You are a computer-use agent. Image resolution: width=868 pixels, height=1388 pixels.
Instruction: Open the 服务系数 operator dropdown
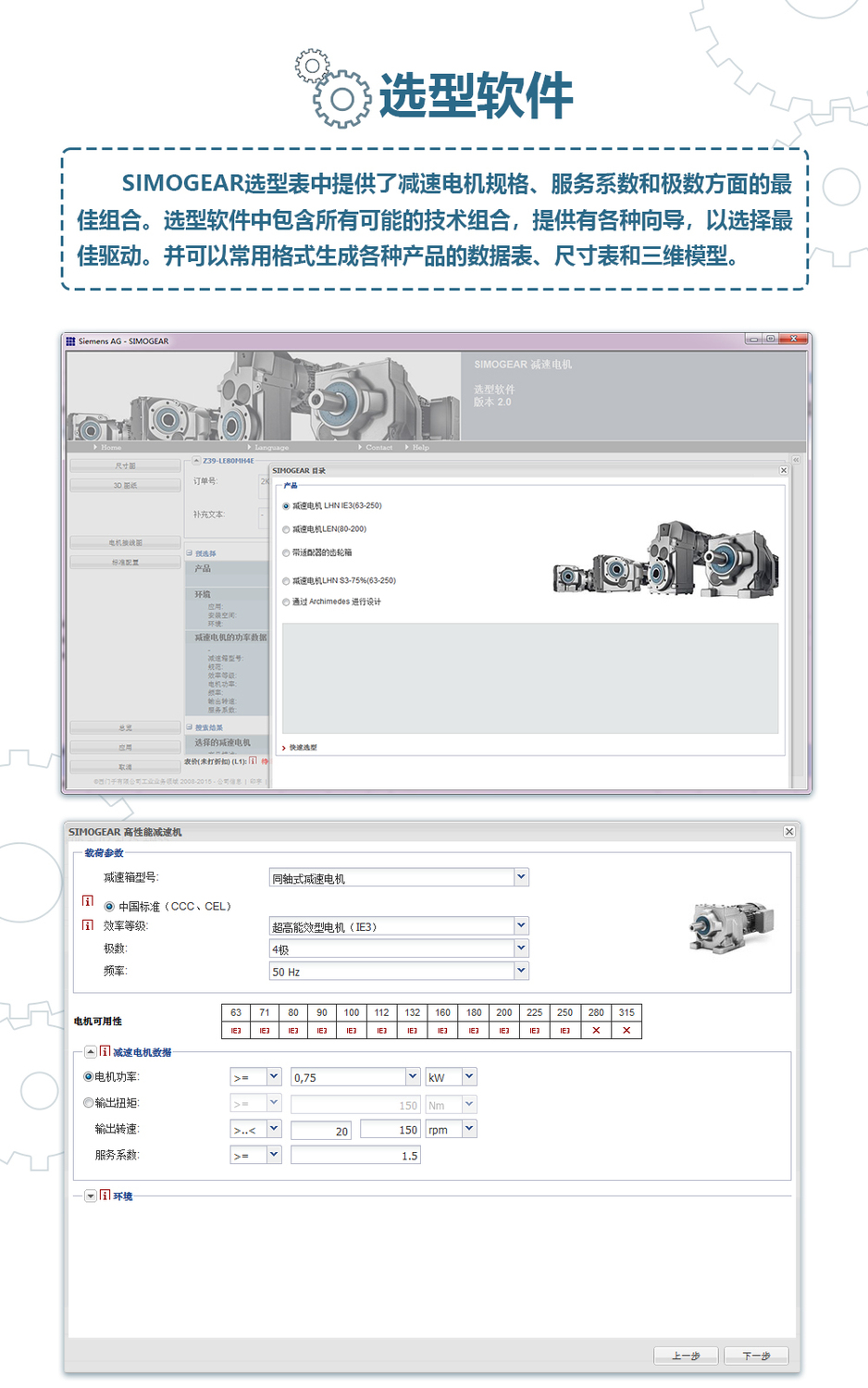pos(274,1155)
